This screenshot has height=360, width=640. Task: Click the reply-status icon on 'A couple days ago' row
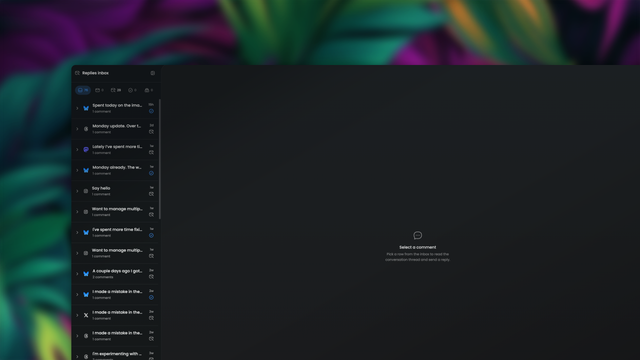(x=151, y=277)
